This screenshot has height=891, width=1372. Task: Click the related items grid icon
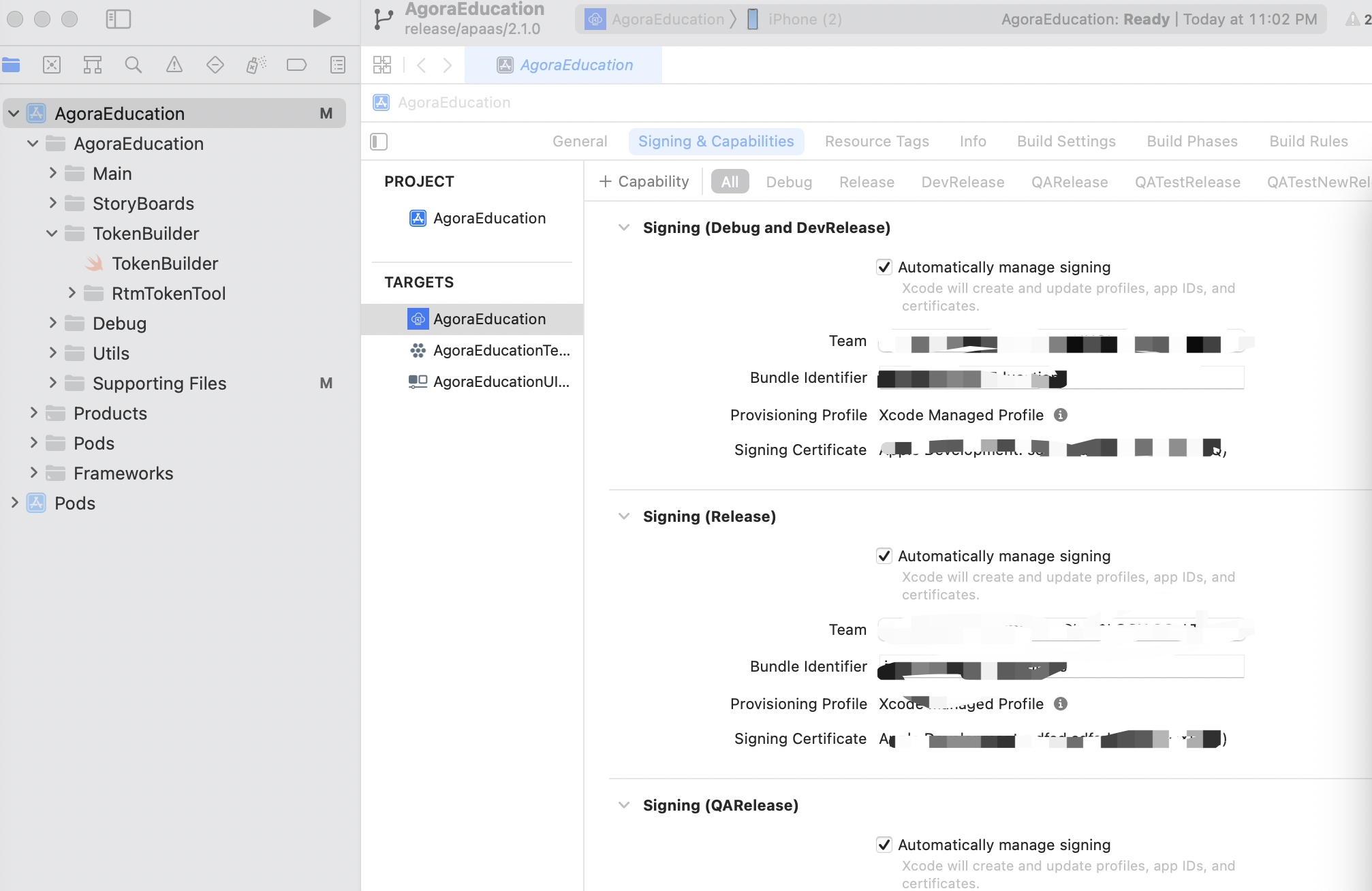382,65
